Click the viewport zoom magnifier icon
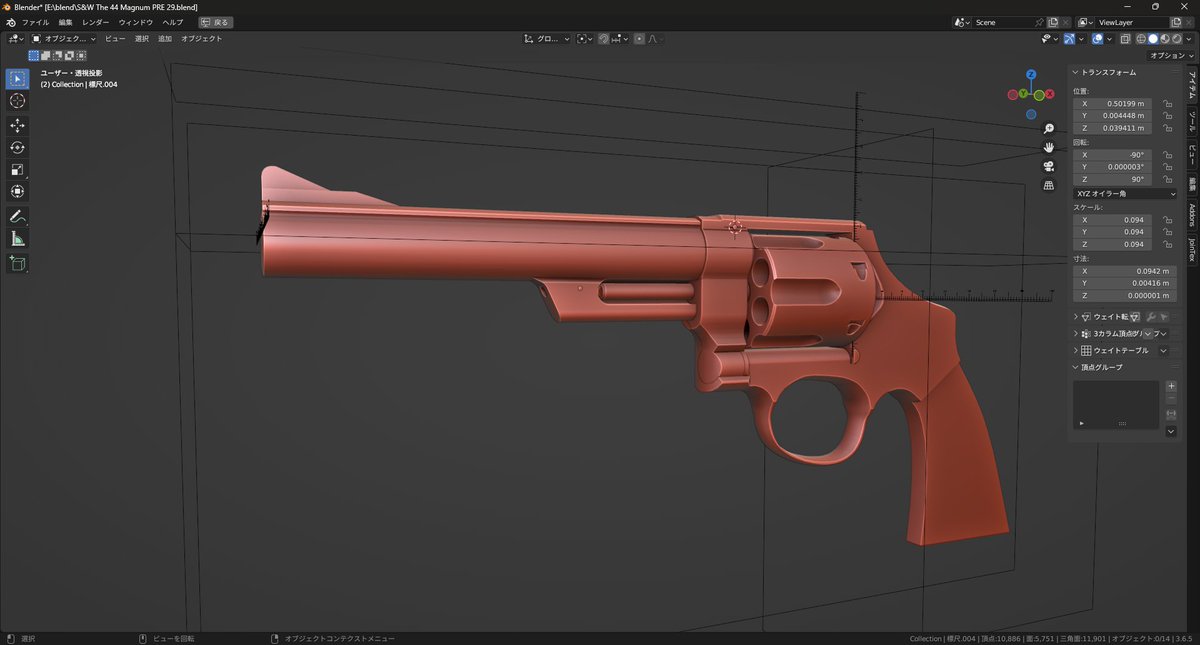 pyautogui.click(x=1049, y=129)
